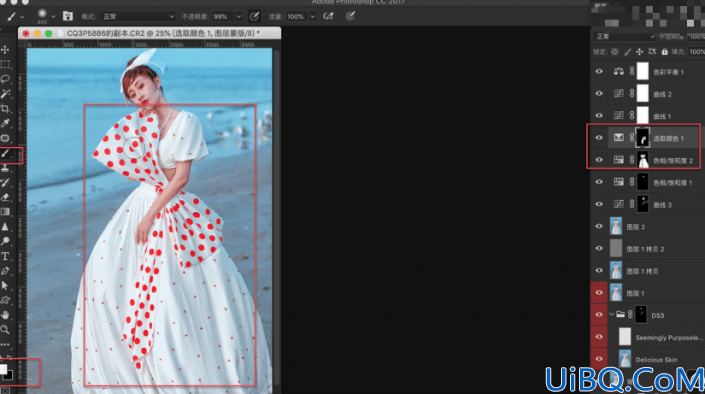Viewport: 705px width, 394px height.
Task: Hide the 色相/饱和度 2 layer
Action: [599, 160]
